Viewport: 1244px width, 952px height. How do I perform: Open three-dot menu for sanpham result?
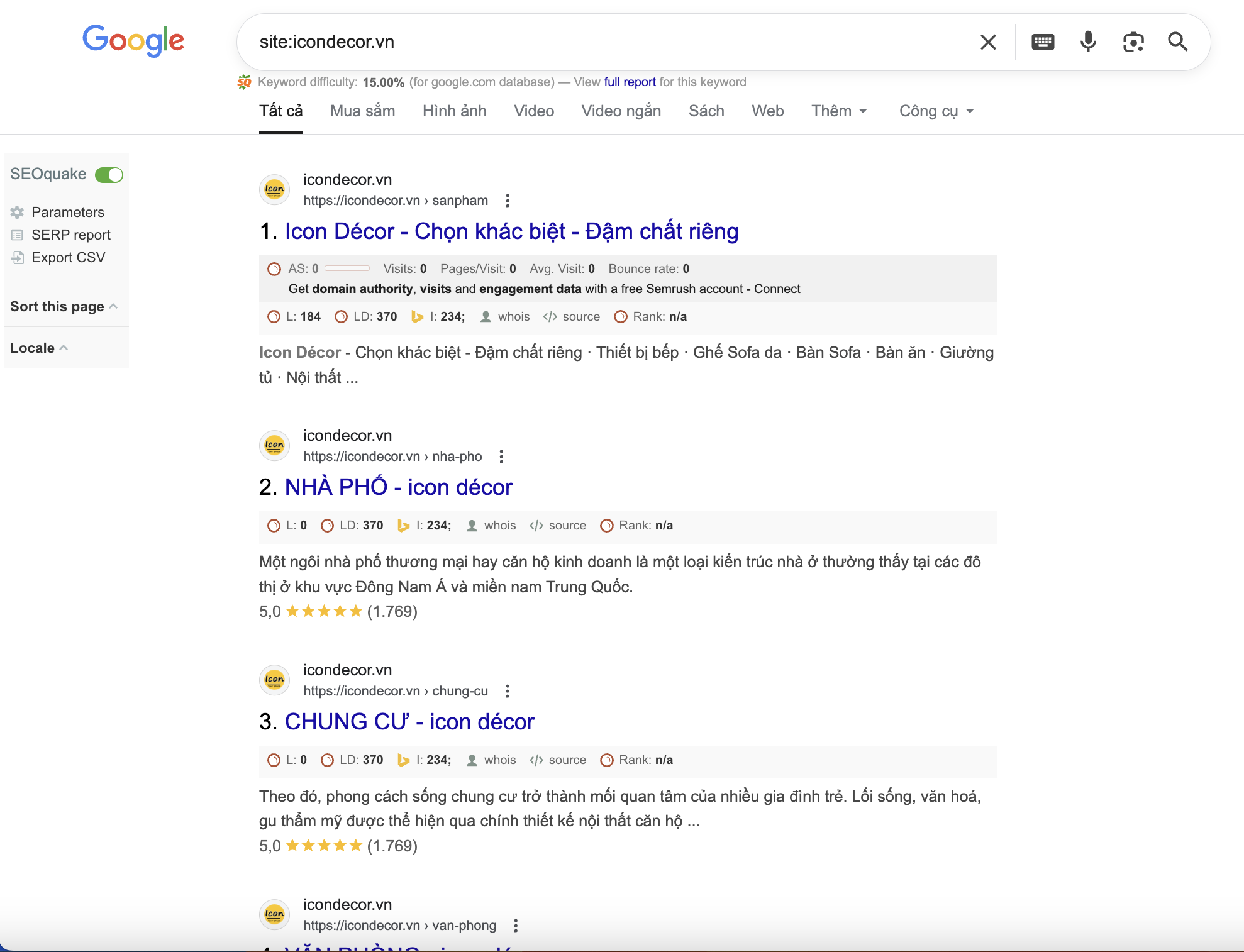click(508, 201)
